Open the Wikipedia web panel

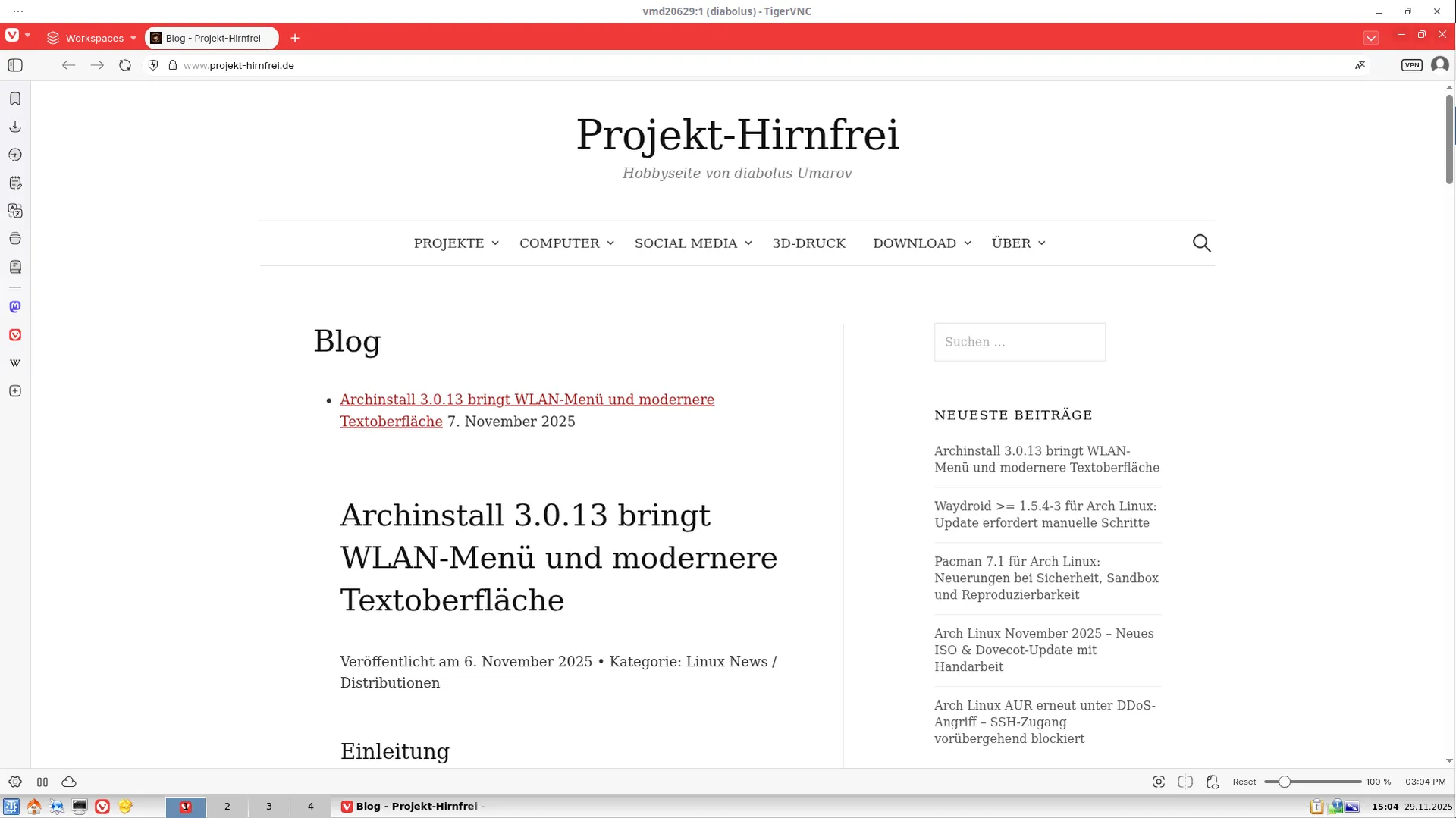pos(15,363)
